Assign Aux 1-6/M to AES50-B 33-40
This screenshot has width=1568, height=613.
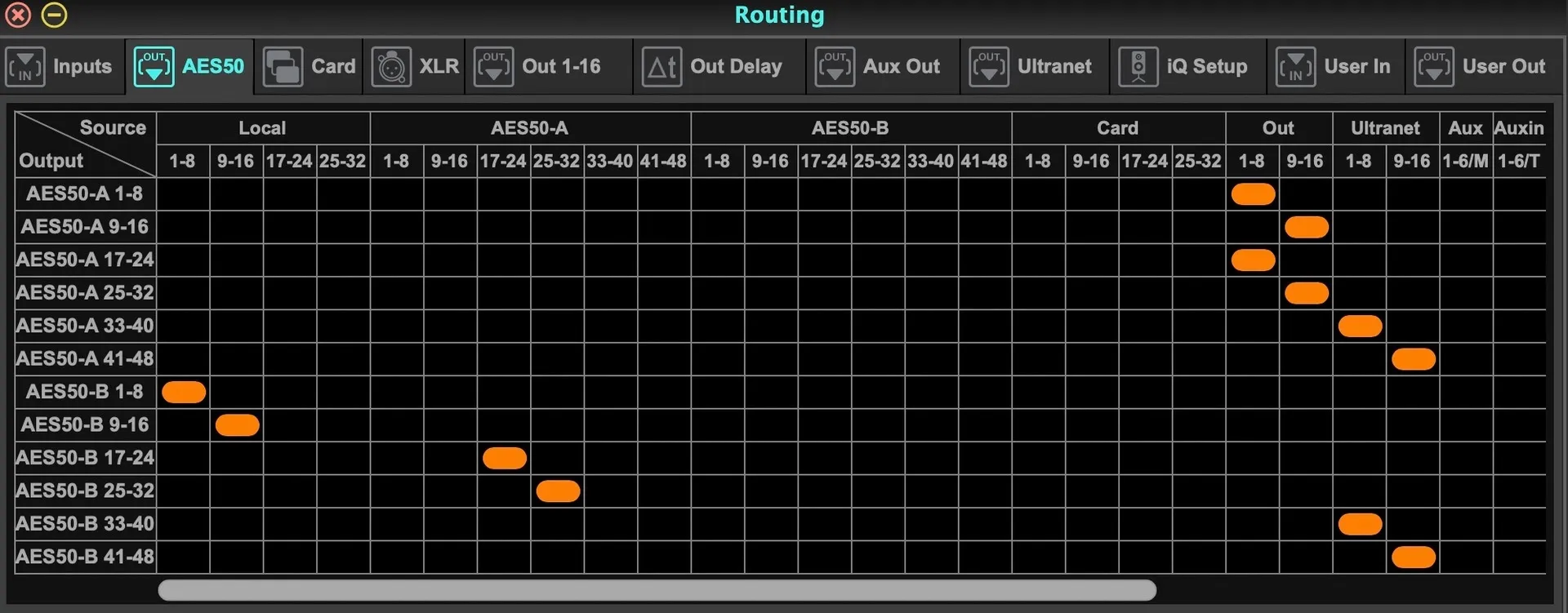click(x=1466, y=524)
